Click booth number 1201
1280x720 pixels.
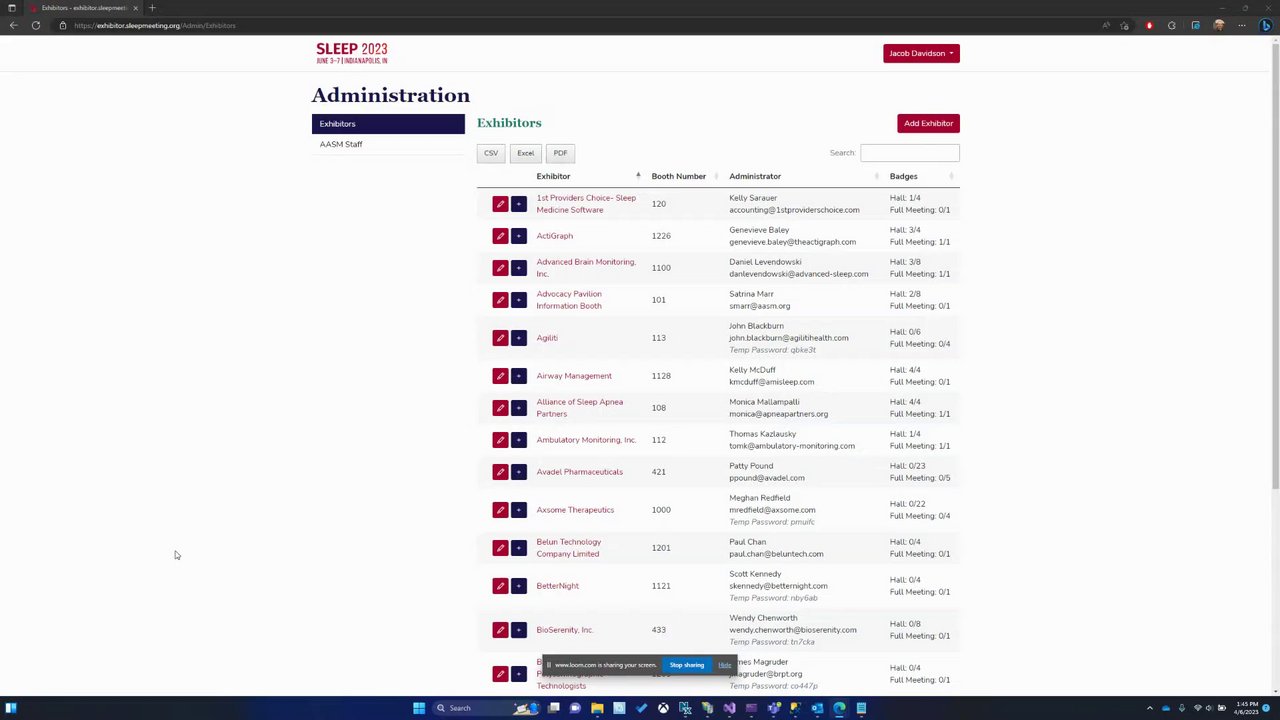tap(661, 548)
